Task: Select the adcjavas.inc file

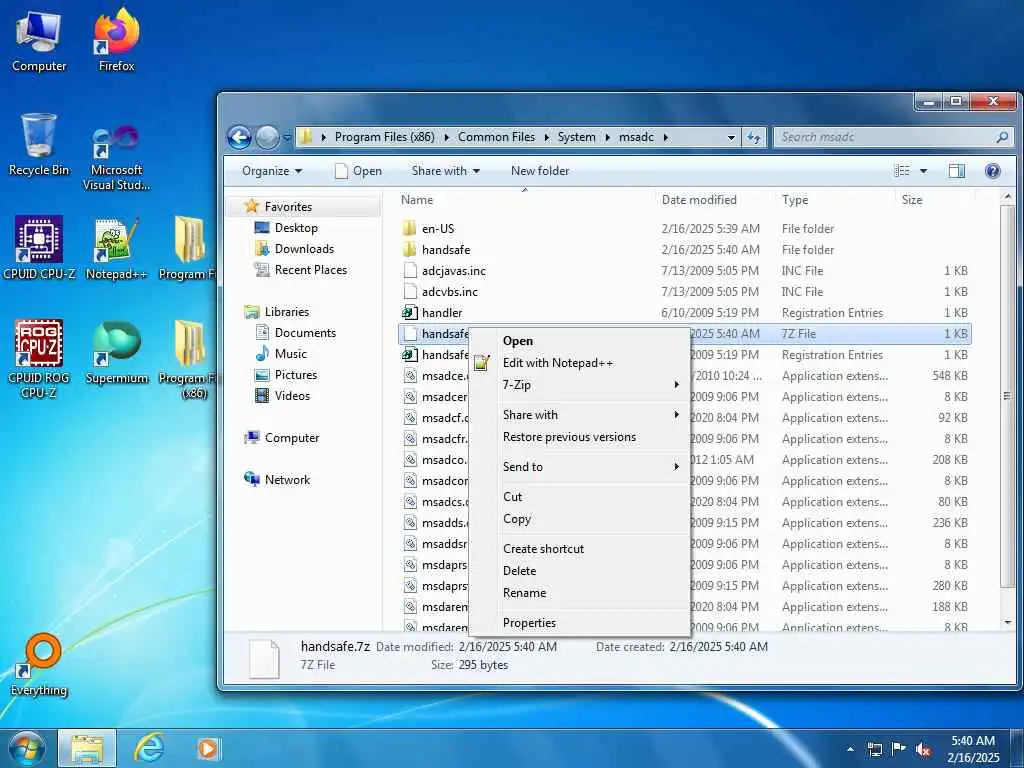Action: (x=684, y=270)
